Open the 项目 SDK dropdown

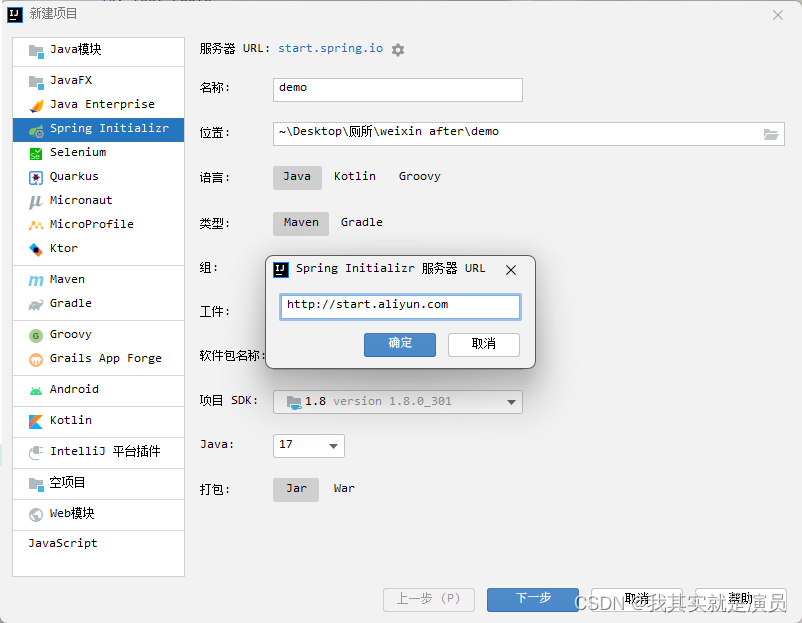pos(397,402)
